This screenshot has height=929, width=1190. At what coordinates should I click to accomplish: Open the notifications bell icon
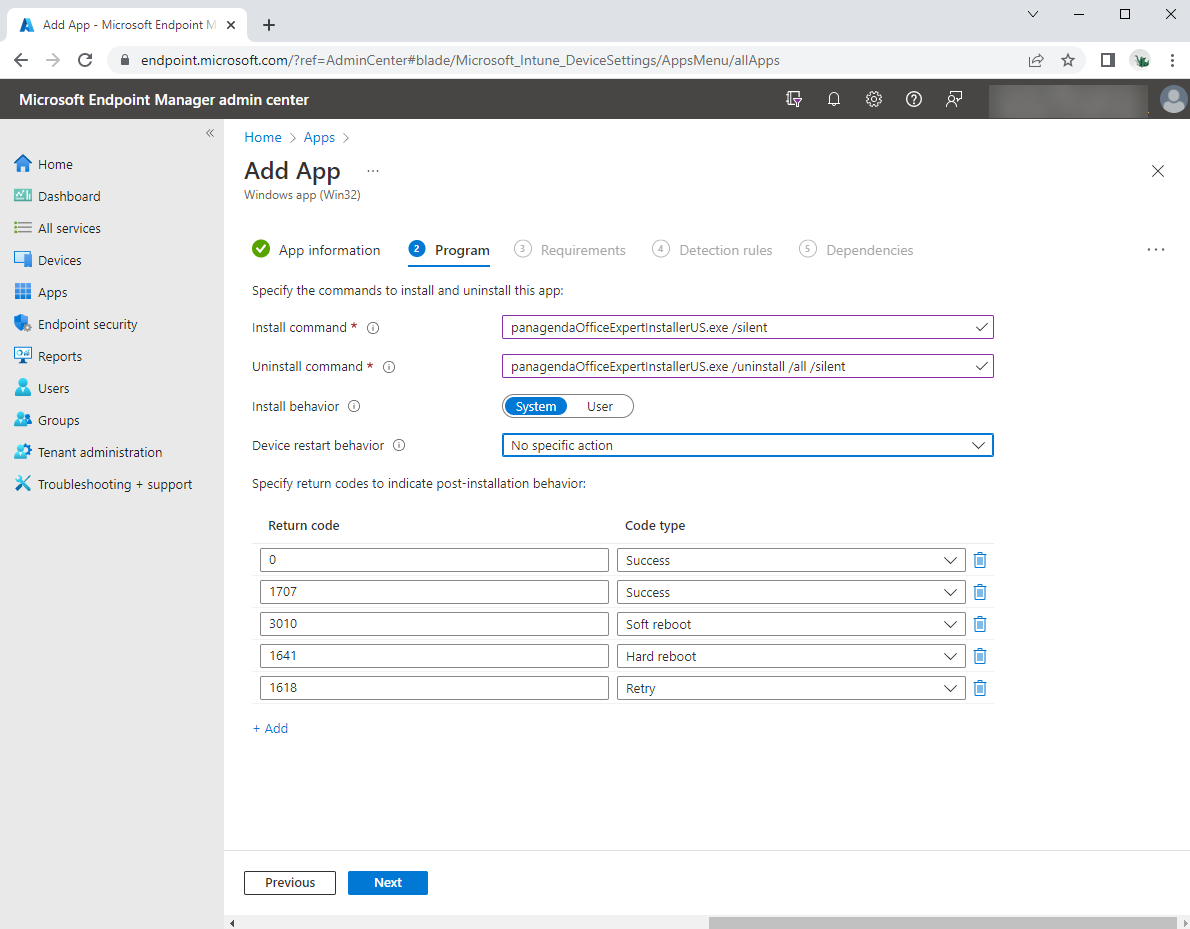tap(833, 99)
